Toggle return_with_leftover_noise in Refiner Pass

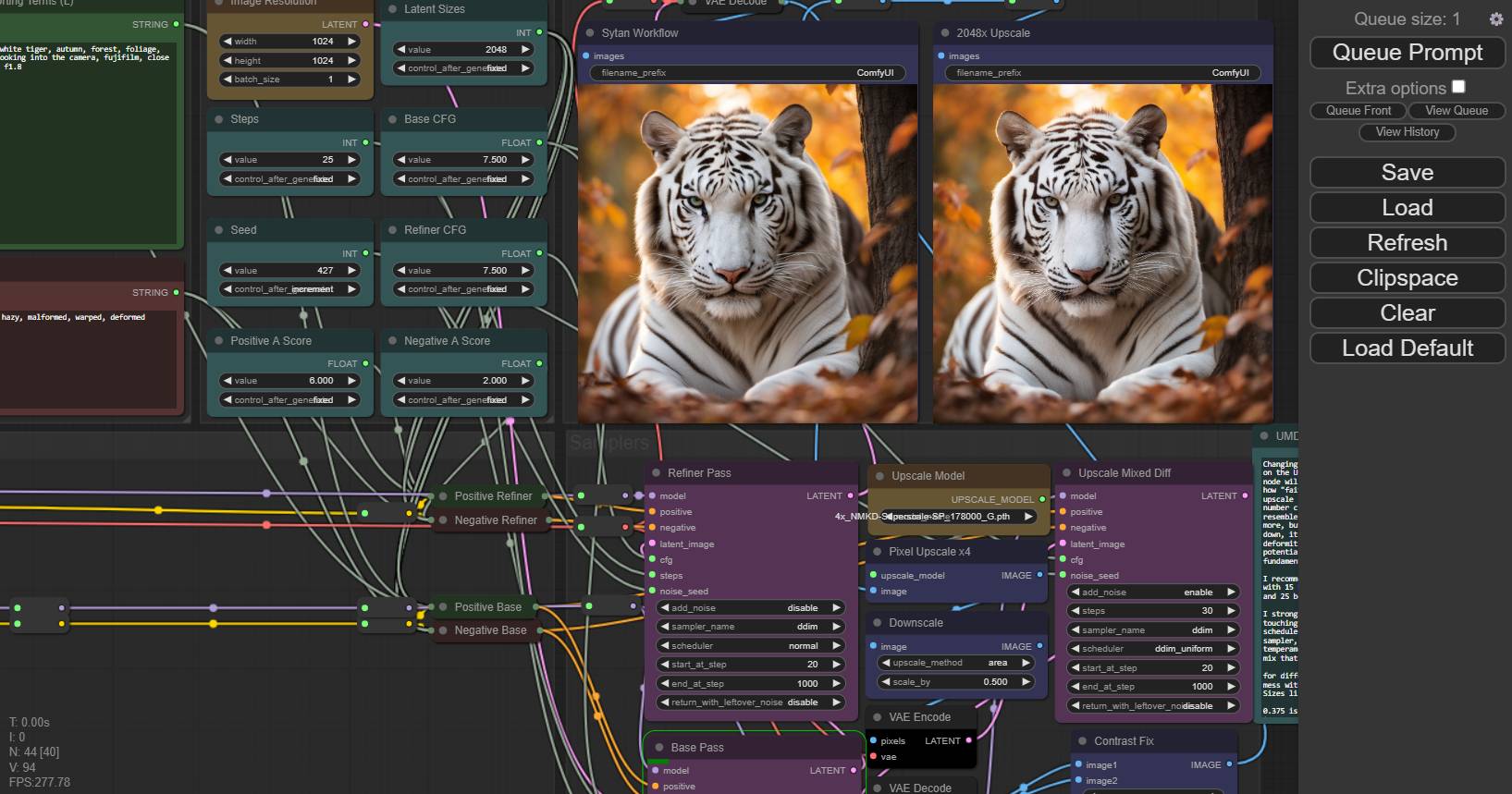point(751,702)
